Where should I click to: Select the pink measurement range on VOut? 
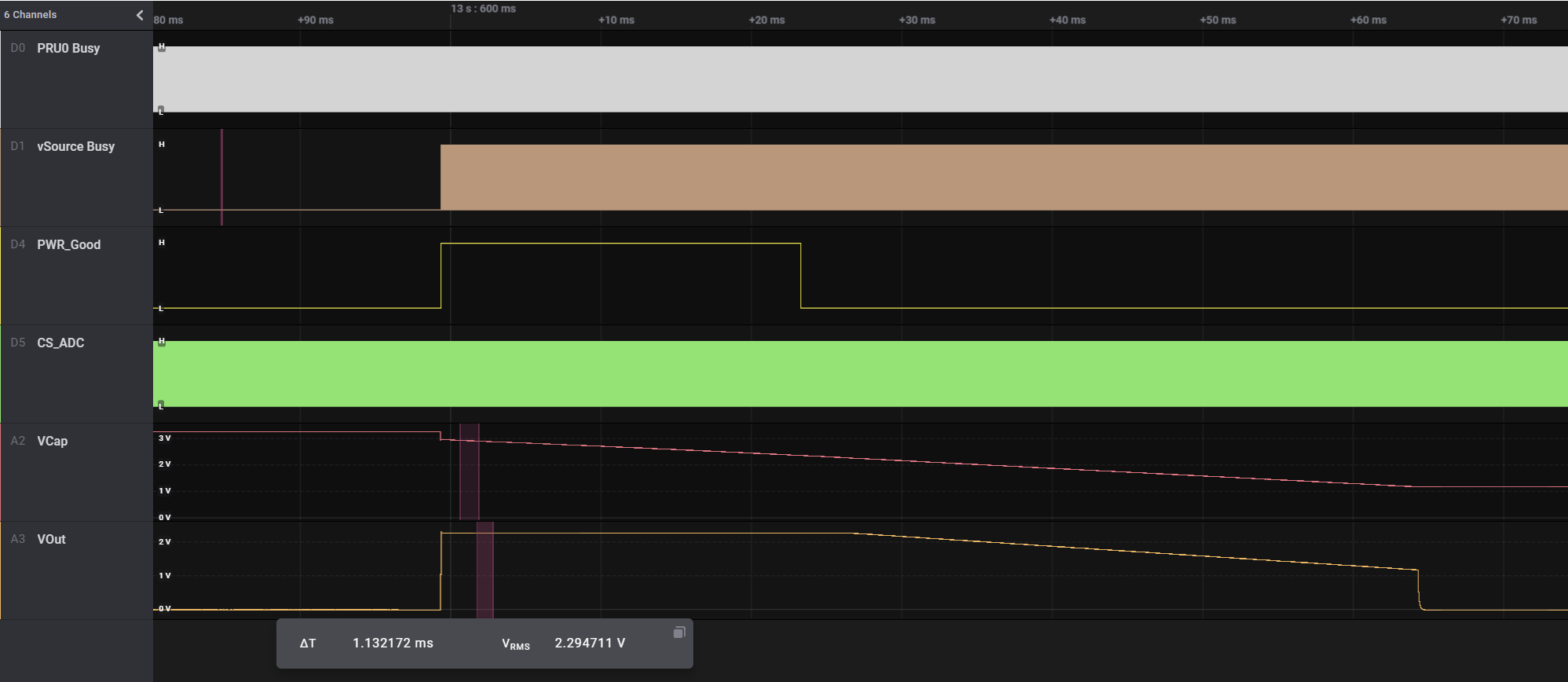point(485,570)
